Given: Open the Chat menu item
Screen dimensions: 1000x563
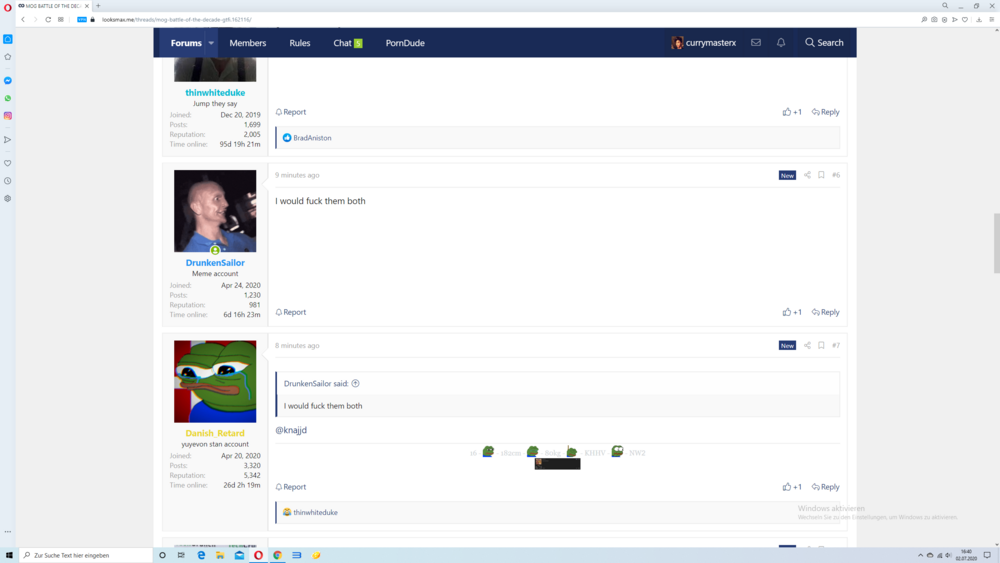Looking at the screenshot, I should (348, 43).
